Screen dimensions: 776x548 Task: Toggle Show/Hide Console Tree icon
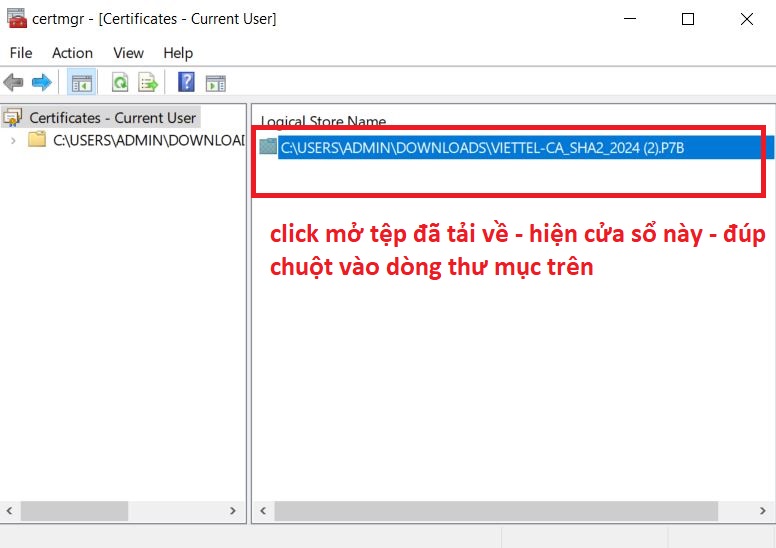pos(82,82)
